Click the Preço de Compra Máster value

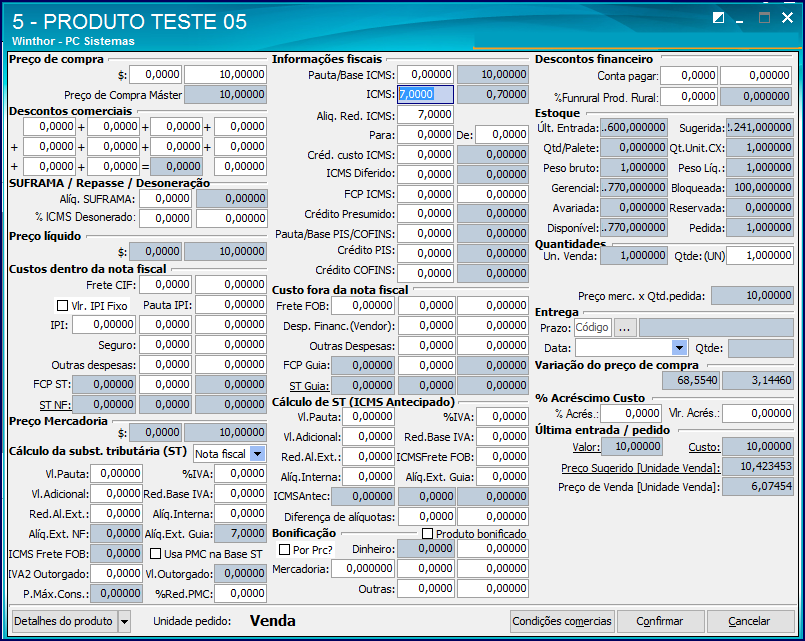coord(225,94)
